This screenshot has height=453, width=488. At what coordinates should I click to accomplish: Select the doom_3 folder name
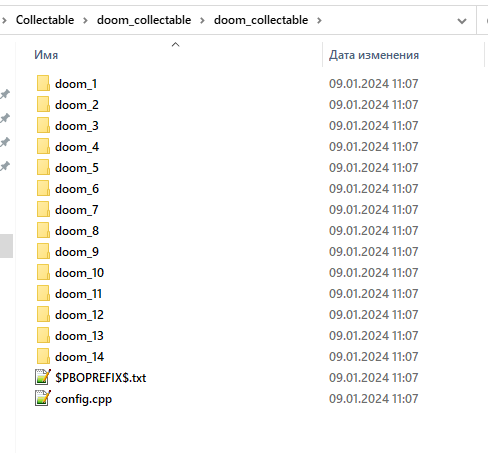pos(77,126)
